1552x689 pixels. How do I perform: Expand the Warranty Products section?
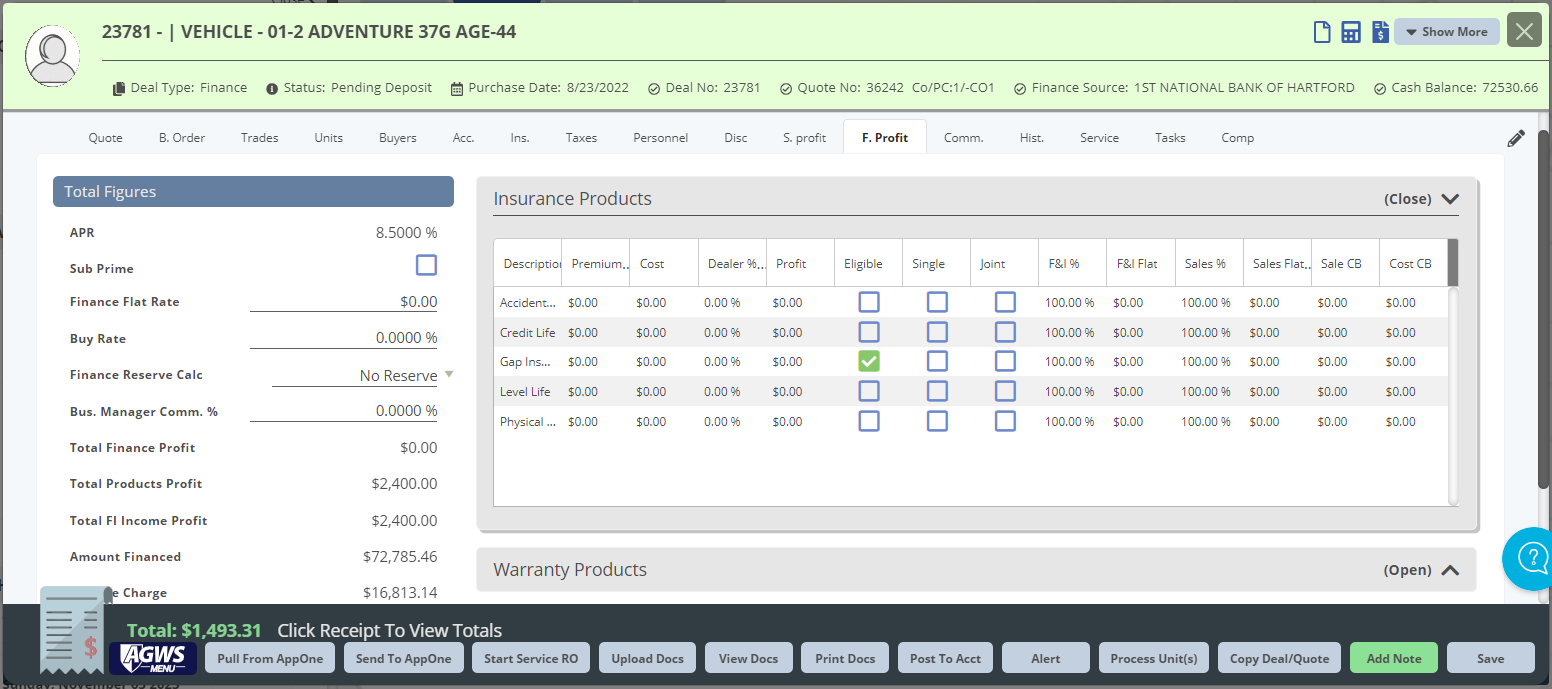tap(1450, 570)
